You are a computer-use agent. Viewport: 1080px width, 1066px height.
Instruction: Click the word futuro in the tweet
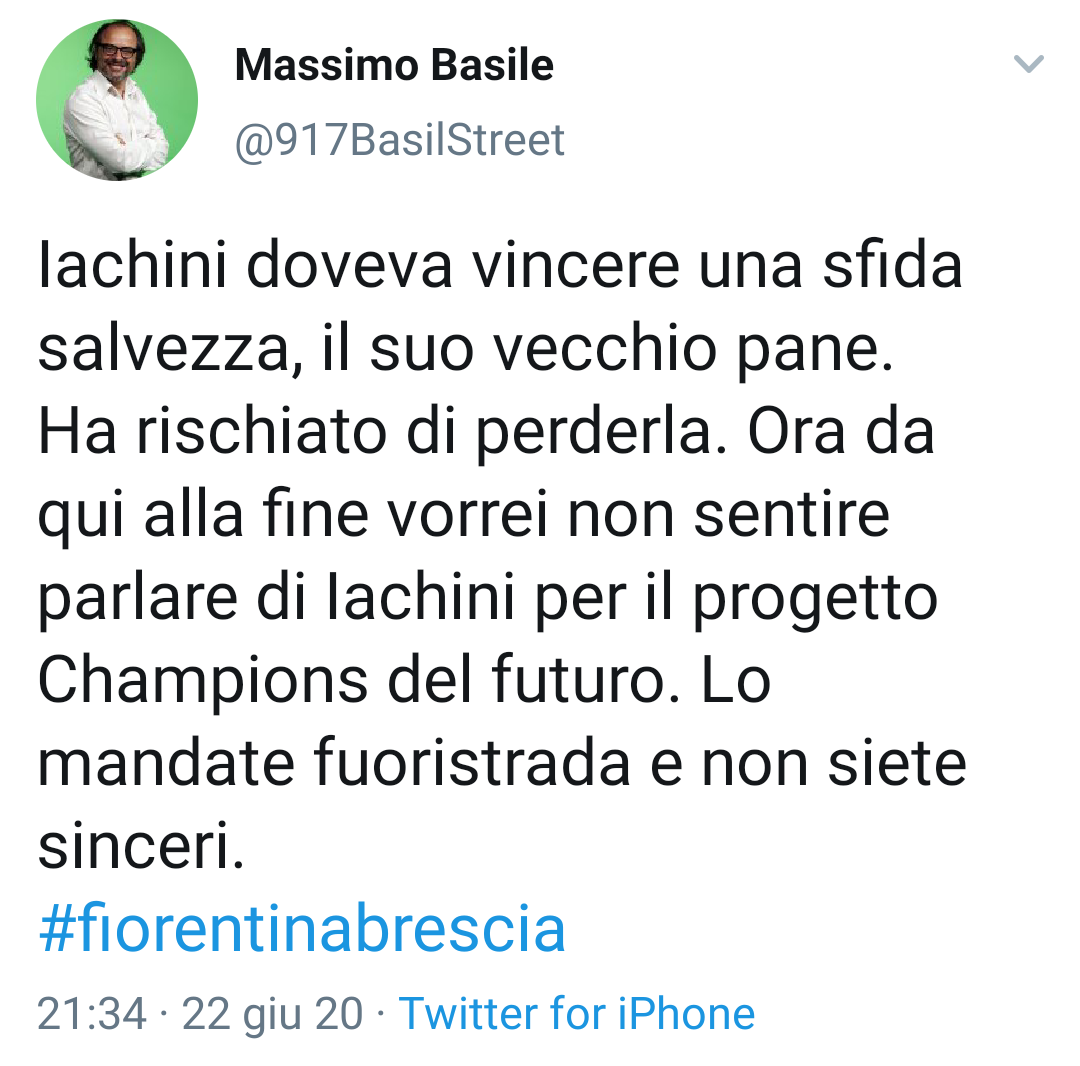pyautogui.click(x=579, y=680)
